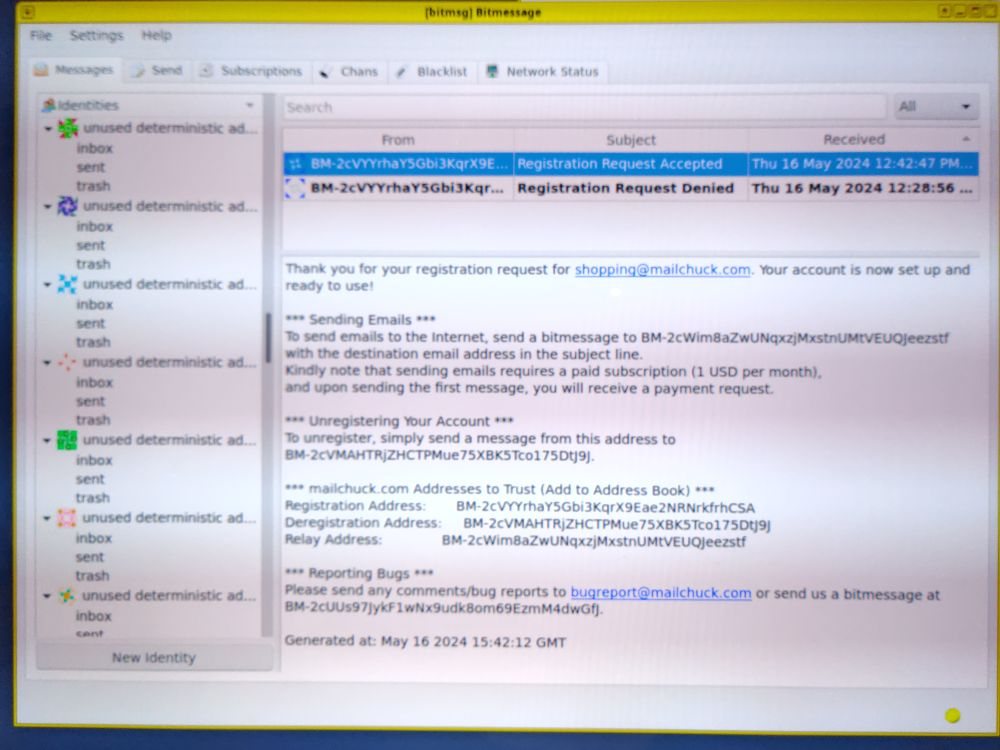Viewport: 1000px width, 750px height.
Task: Click the green-and-red identicon of first identity
Action: click(x=68, y=128)
